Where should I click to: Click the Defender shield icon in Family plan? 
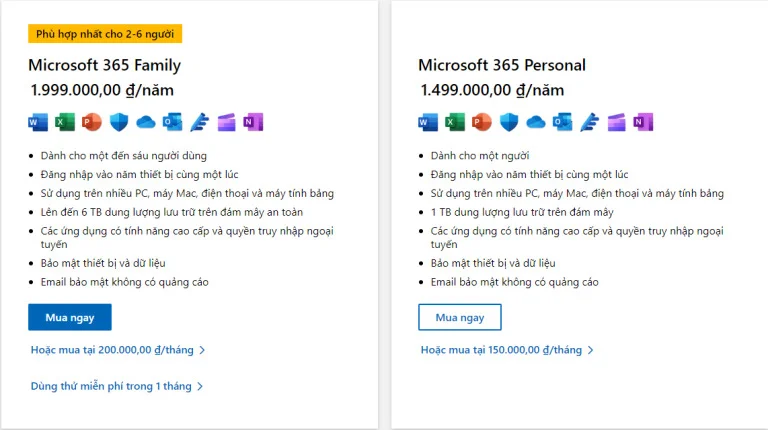[119, 122]
